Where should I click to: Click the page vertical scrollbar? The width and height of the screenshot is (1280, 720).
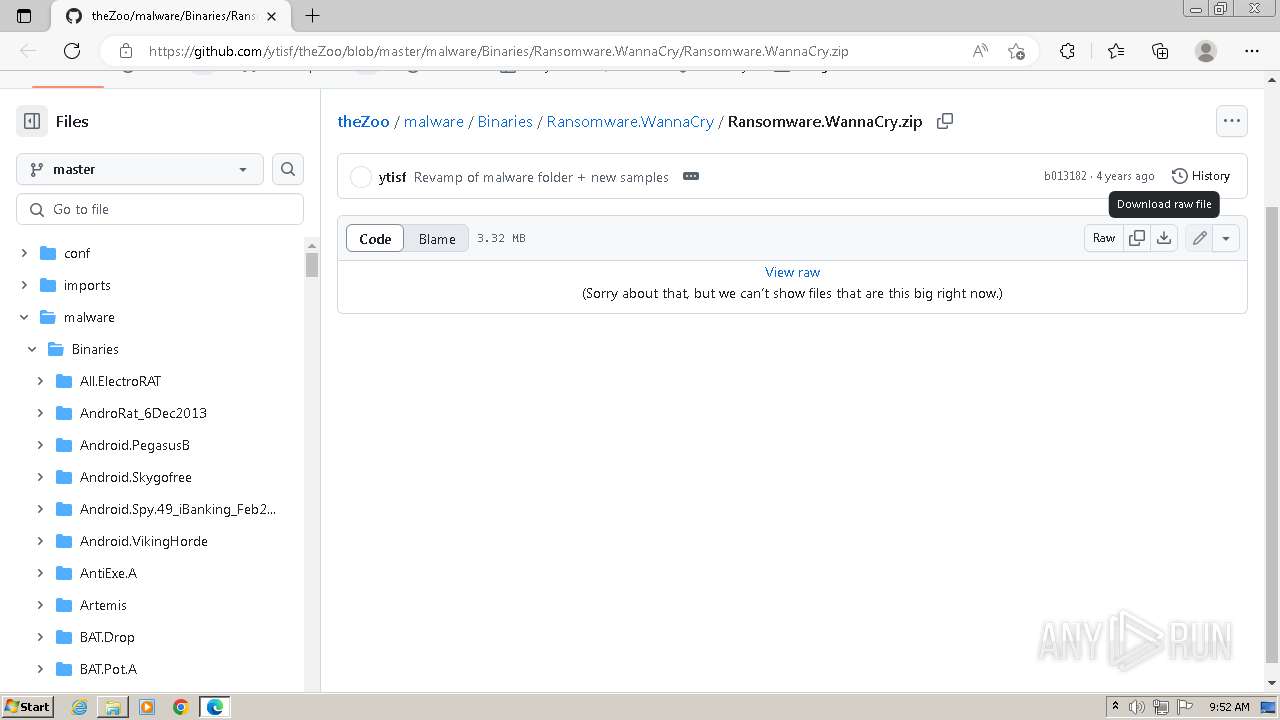1272,435
